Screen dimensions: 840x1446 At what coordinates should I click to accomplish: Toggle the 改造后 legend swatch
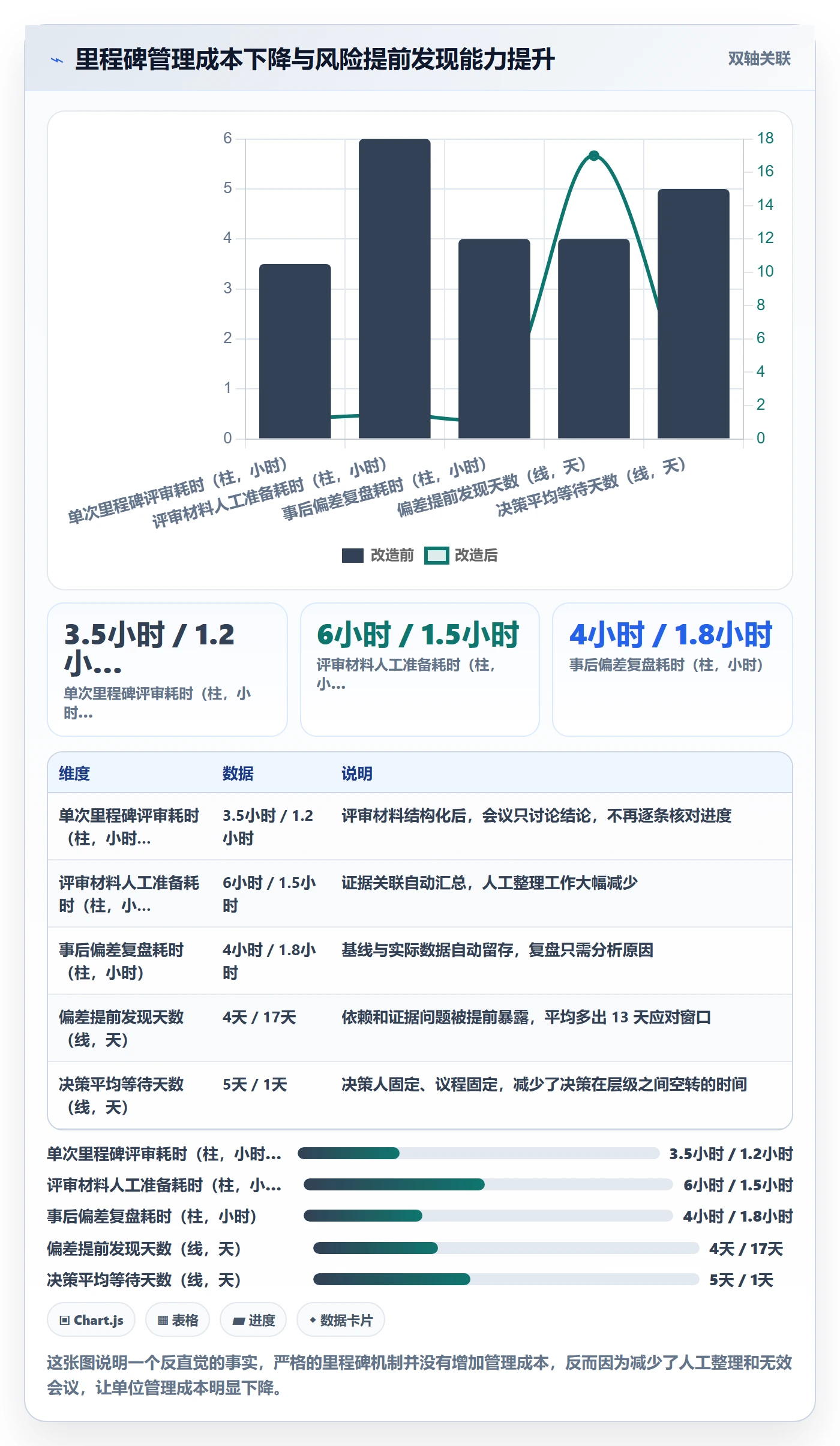coord(436,556)
